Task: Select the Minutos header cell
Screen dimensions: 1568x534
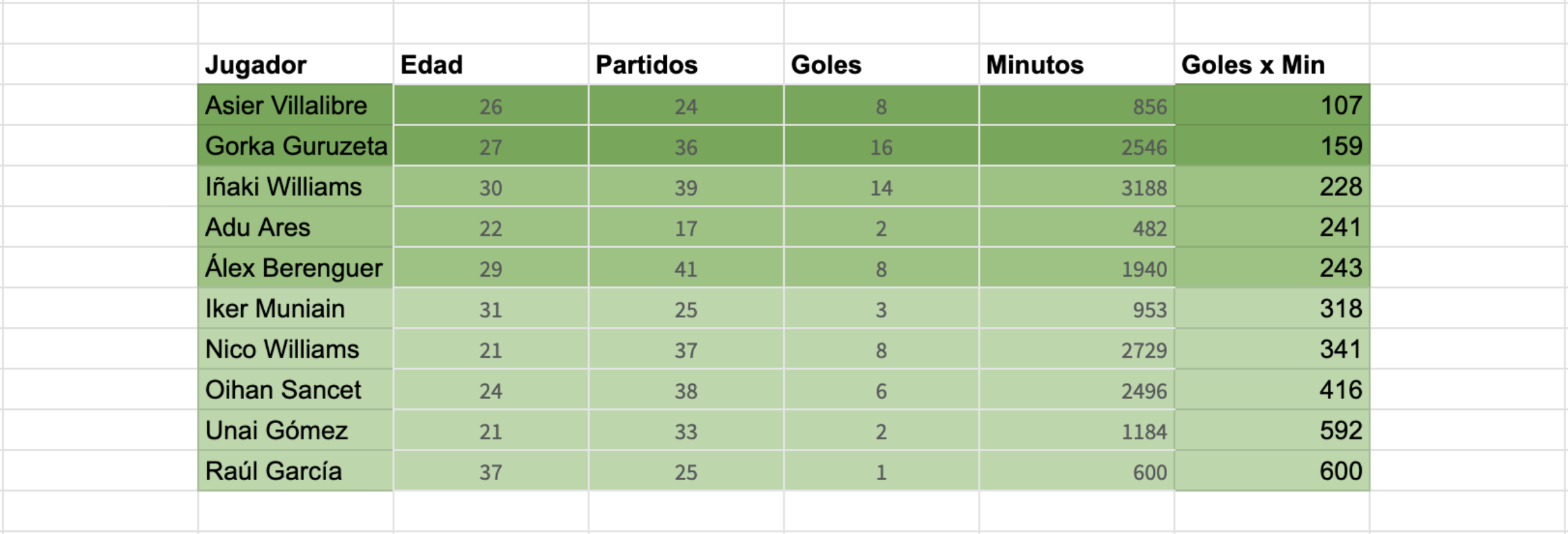Action: tap(1076, 65)
